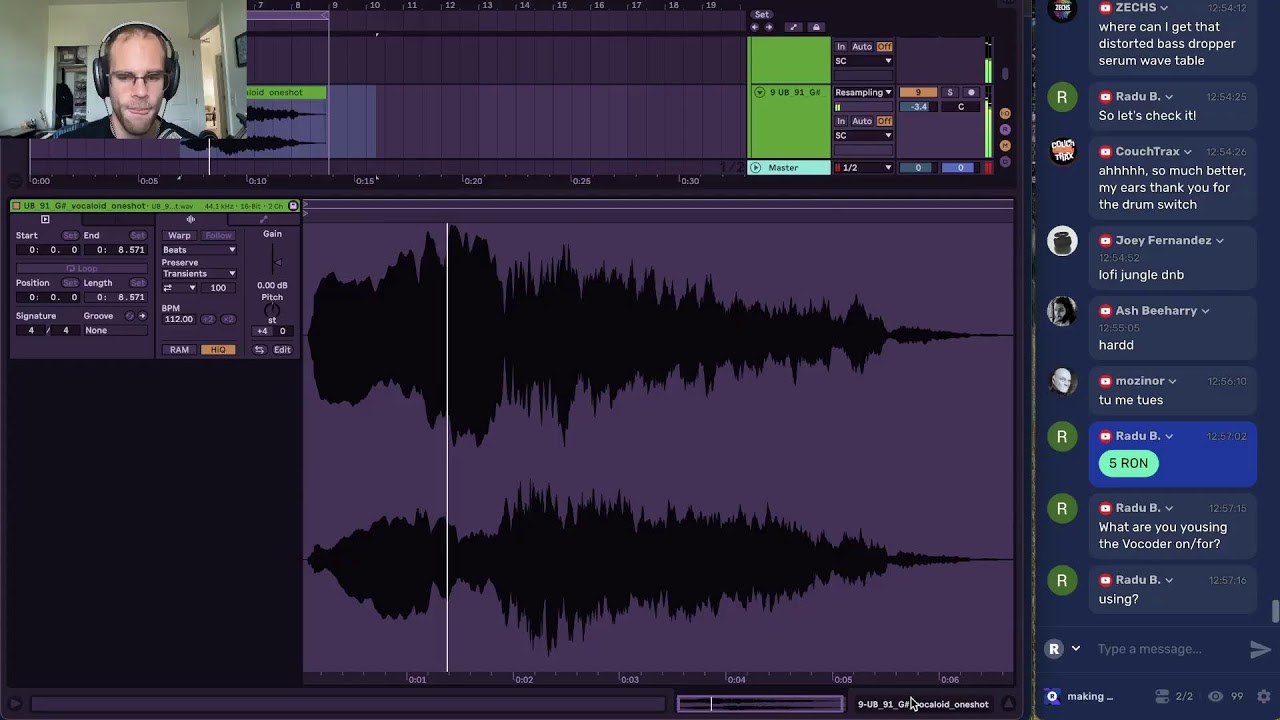Click the Groove None selector
Screen dimensions: 1280x720
(x=115, y=330)
